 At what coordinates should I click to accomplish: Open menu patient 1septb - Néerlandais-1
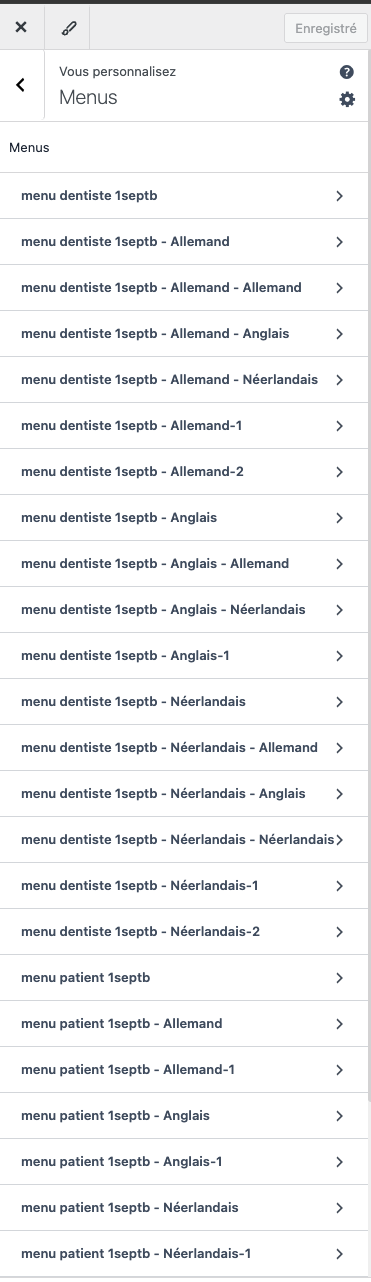(x=185, y=1254)
